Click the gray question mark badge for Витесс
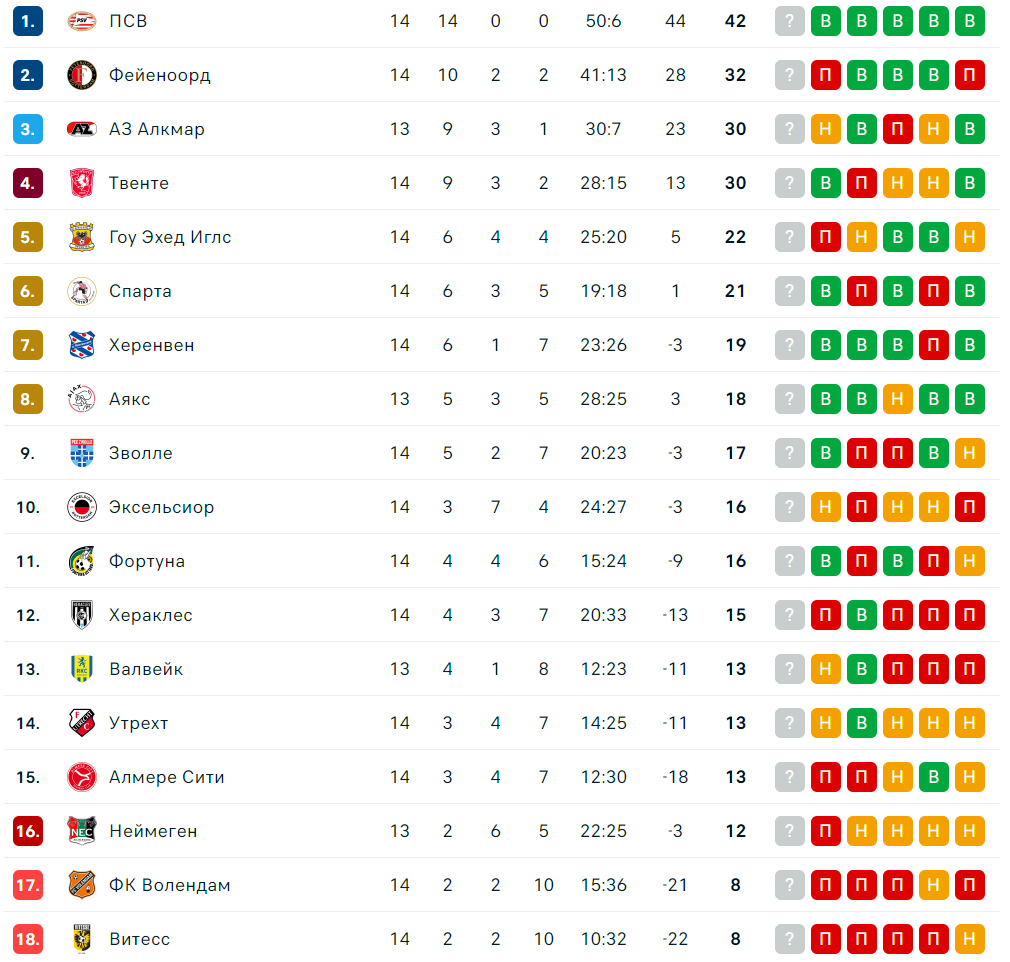1010x962 pixels. pos(789,939)
